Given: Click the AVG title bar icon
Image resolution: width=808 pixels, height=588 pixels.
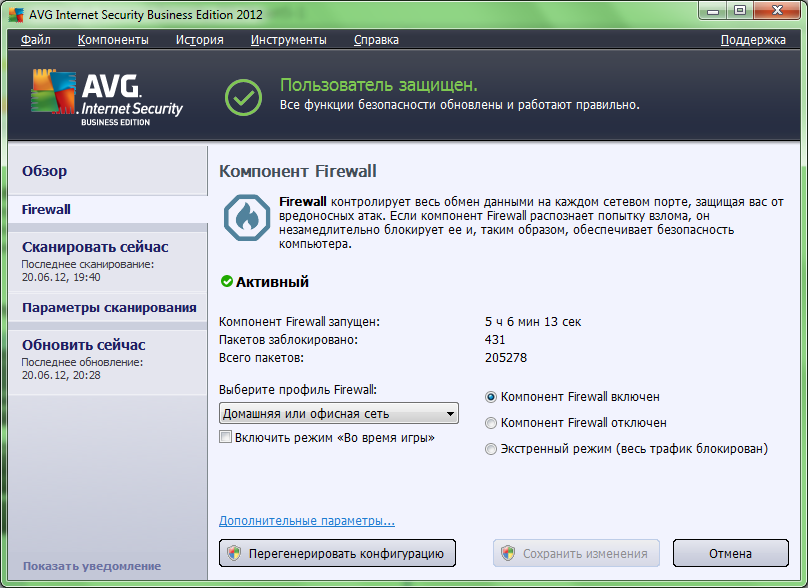Looking at the screenshot, I should click(x=16, y=14).
